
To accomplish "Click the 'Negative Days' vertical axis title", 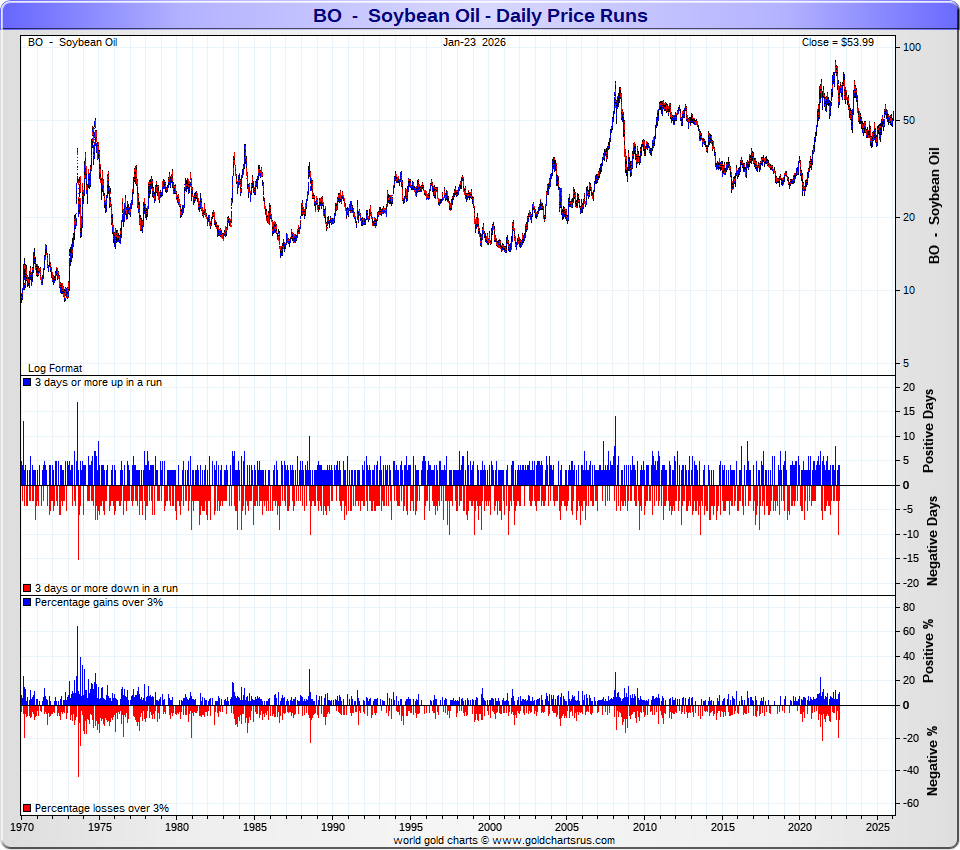I will (x=932, y=541).
